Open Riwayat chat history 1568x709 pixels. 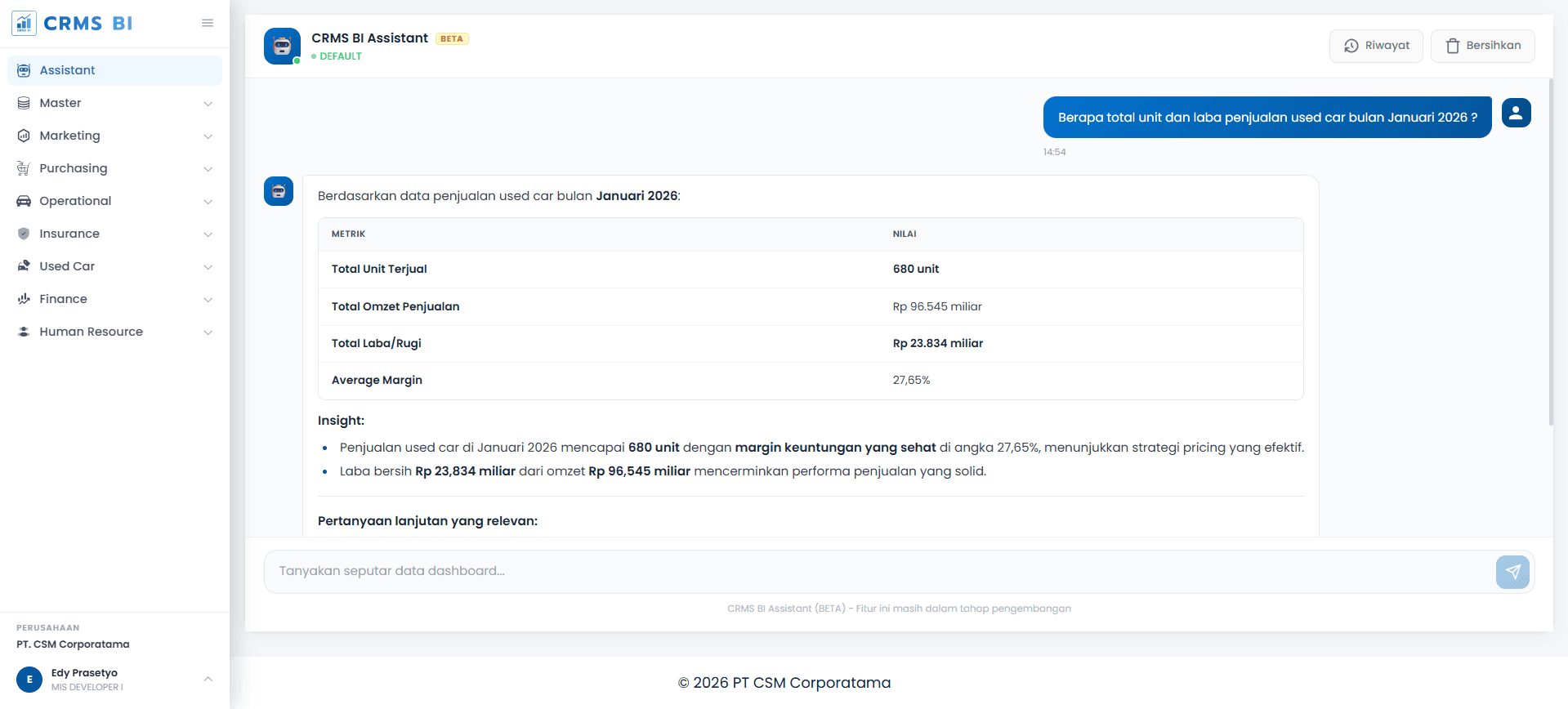[1376, 46]
